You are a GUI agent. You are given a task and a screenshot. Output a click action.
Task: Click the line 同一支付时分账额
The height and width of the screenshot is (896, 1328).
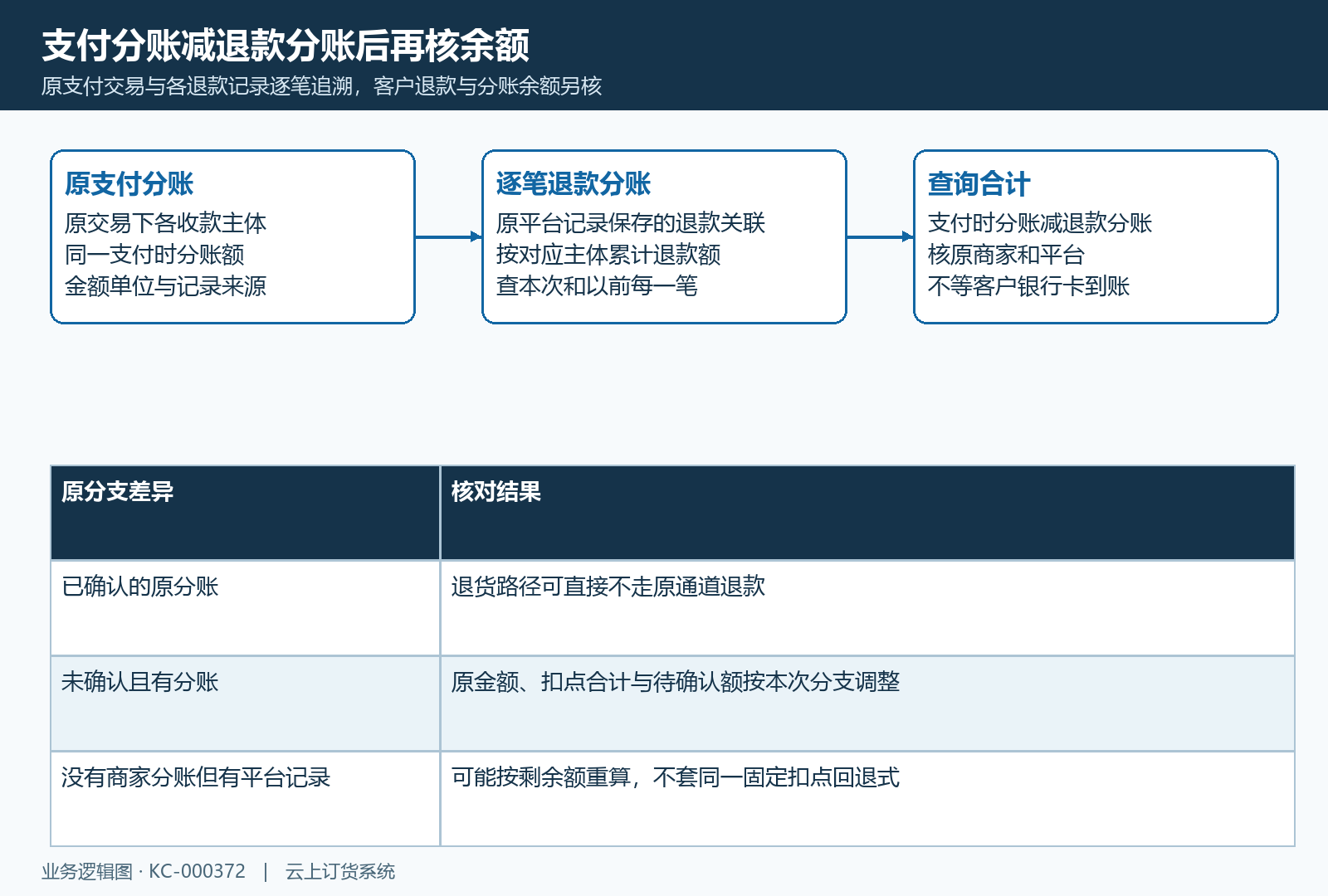tap(154, 254)
